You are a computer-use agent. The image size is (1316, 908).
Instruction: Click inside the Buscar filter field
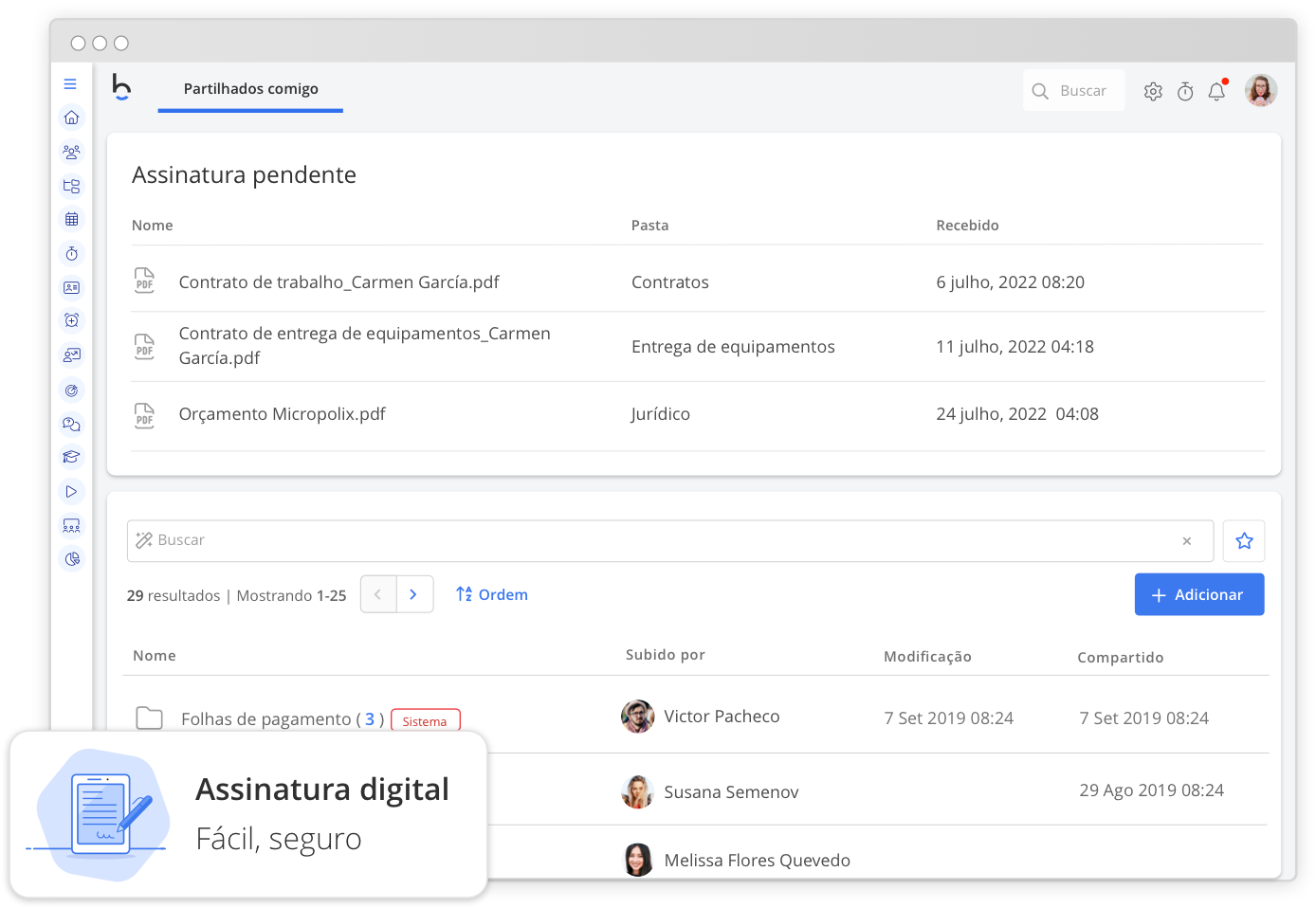379,540
